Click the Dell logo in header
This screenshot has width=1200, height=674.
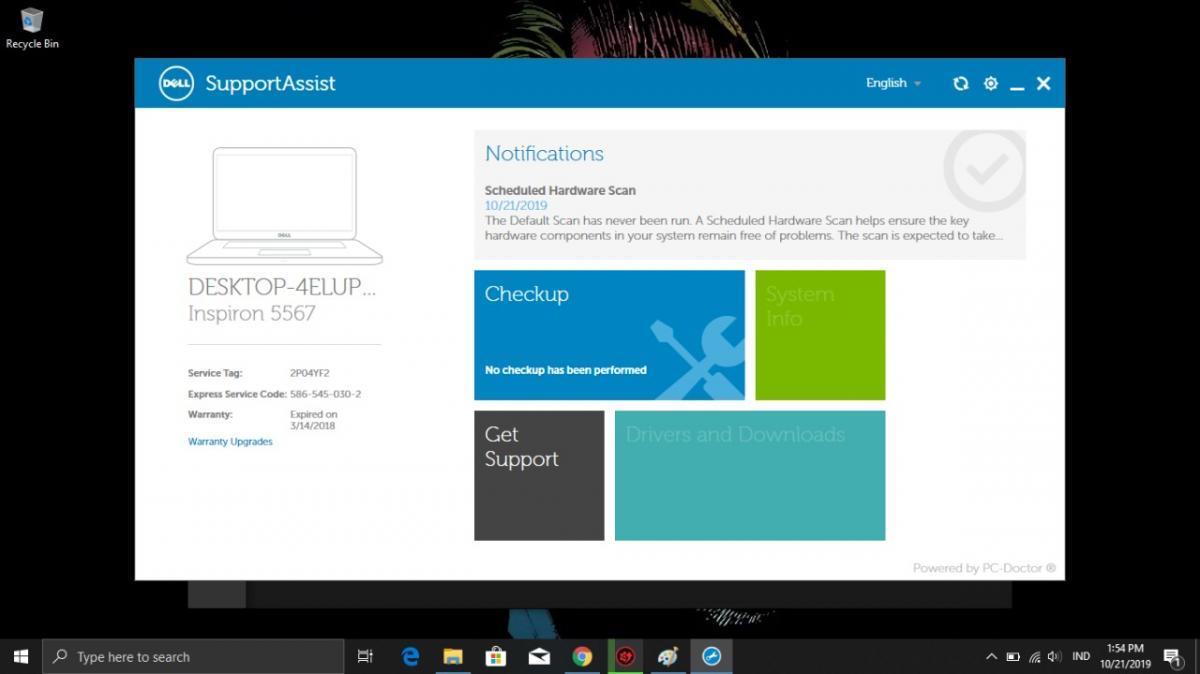(x=176, y=84)
